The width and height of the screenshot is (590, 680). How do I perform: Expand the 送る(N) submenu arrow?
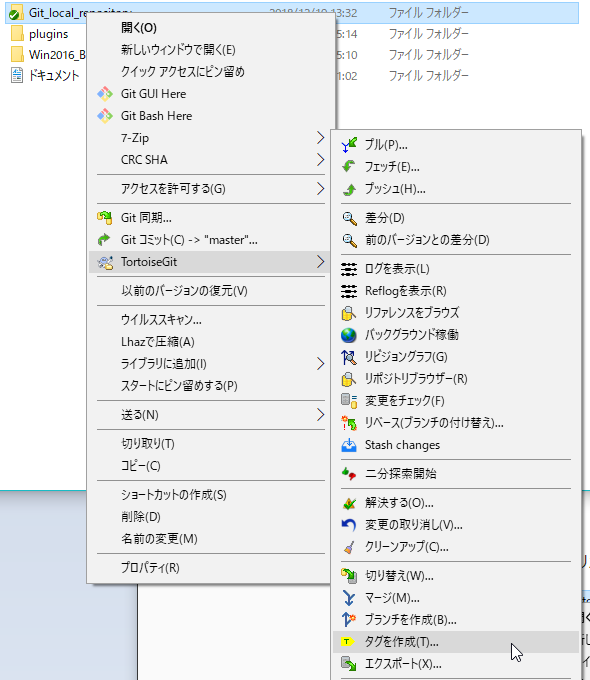click(x=320, y=415)
